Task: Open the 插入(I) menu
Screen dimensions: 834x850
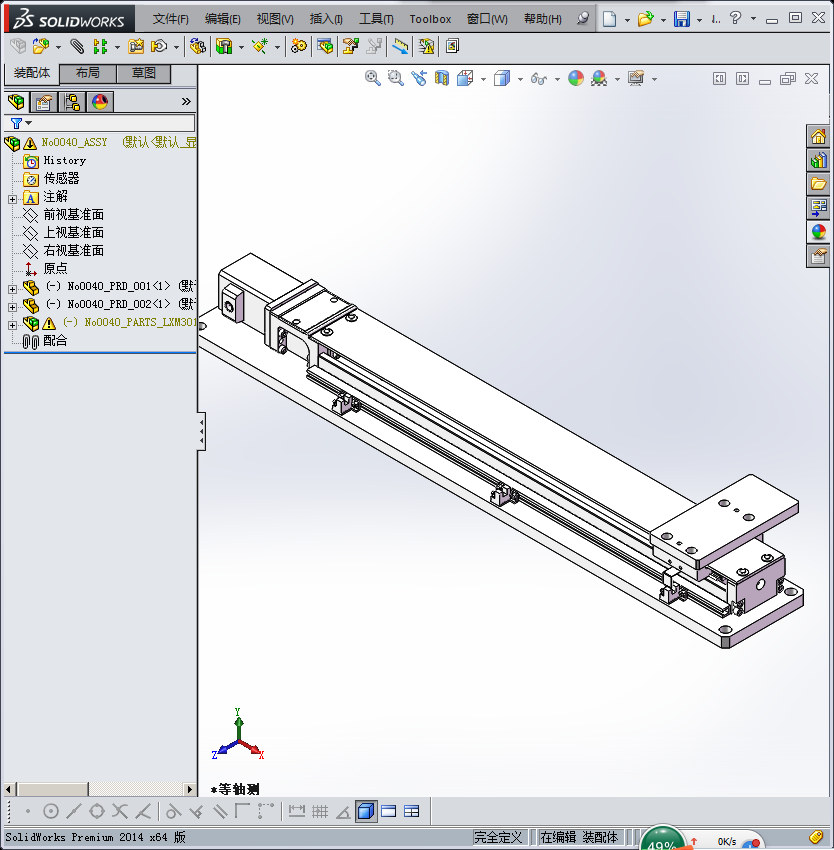Action: [326, 19]
